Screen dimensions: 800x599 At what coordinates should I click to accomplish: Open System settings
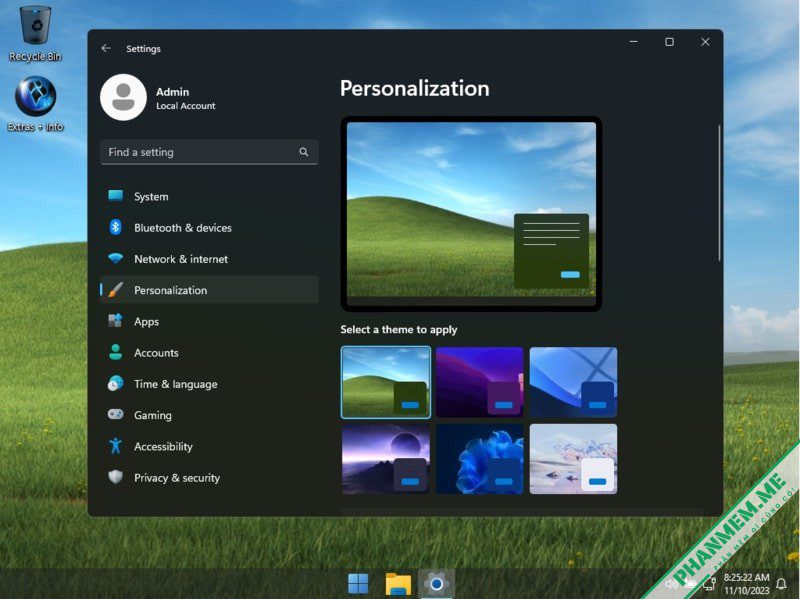tap(209, 196)
